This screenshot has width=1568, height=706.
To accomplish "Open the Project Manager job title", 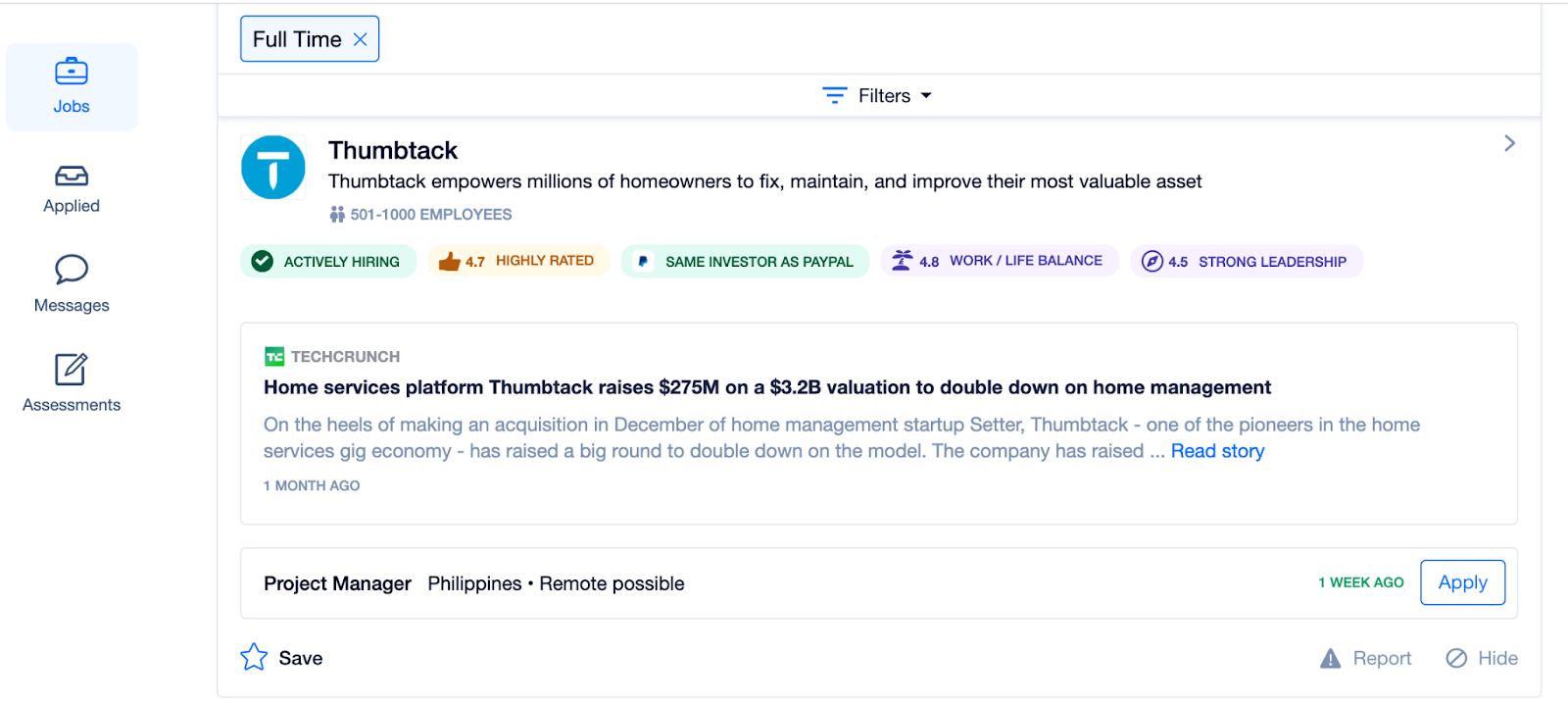I will tap(337, 583).
